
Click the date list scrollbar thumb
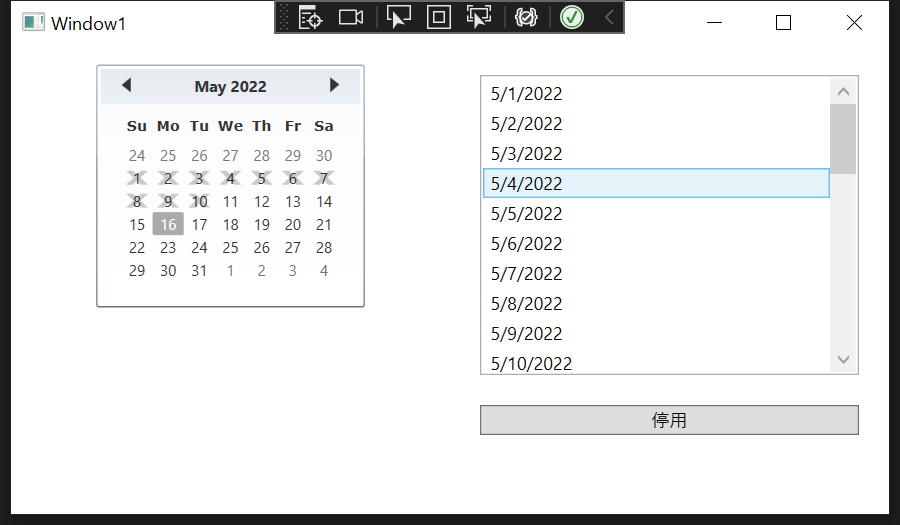point(843,139)
